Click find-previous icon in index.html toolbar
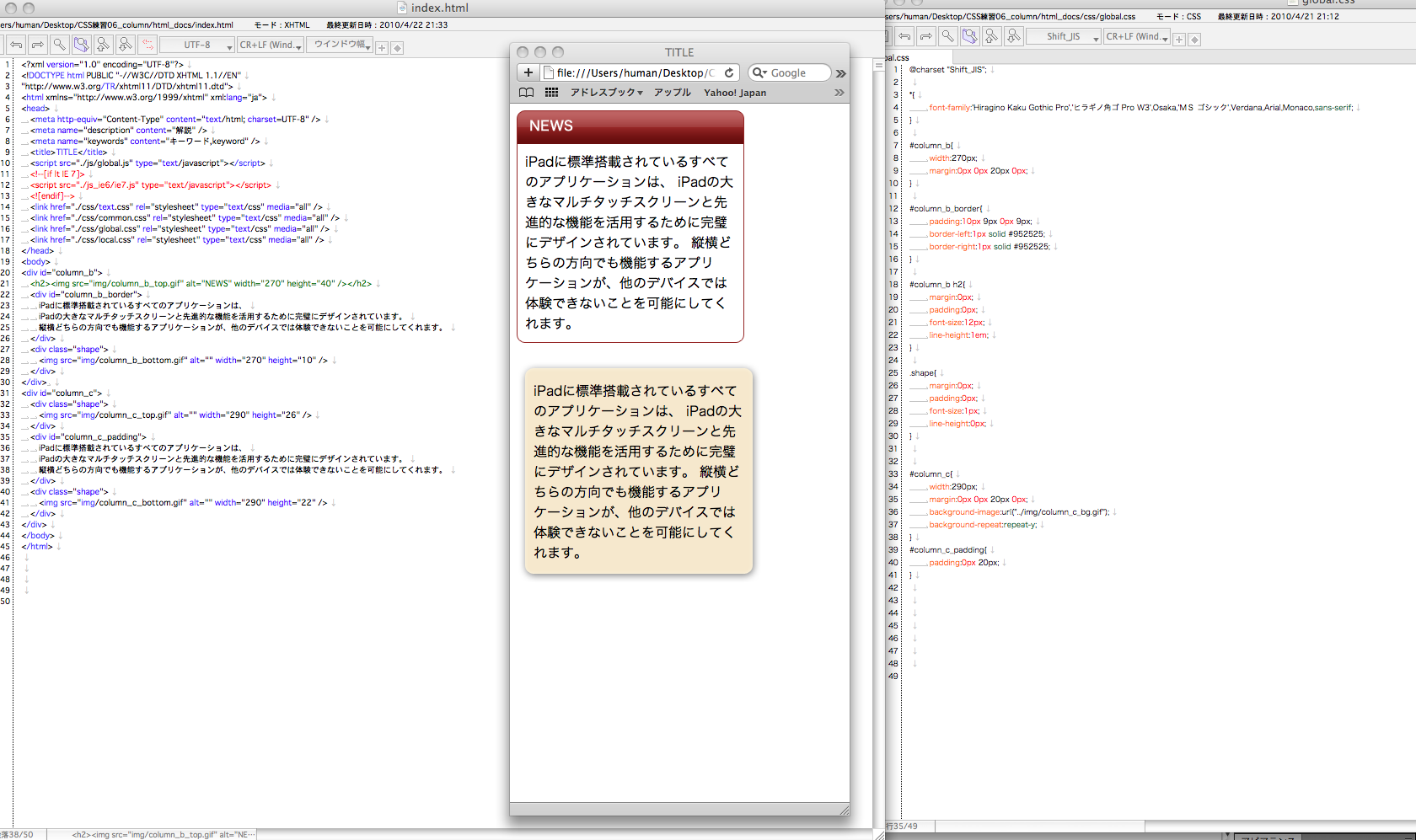The width and height of the screenshot is (1416, 840). point(104,45)
